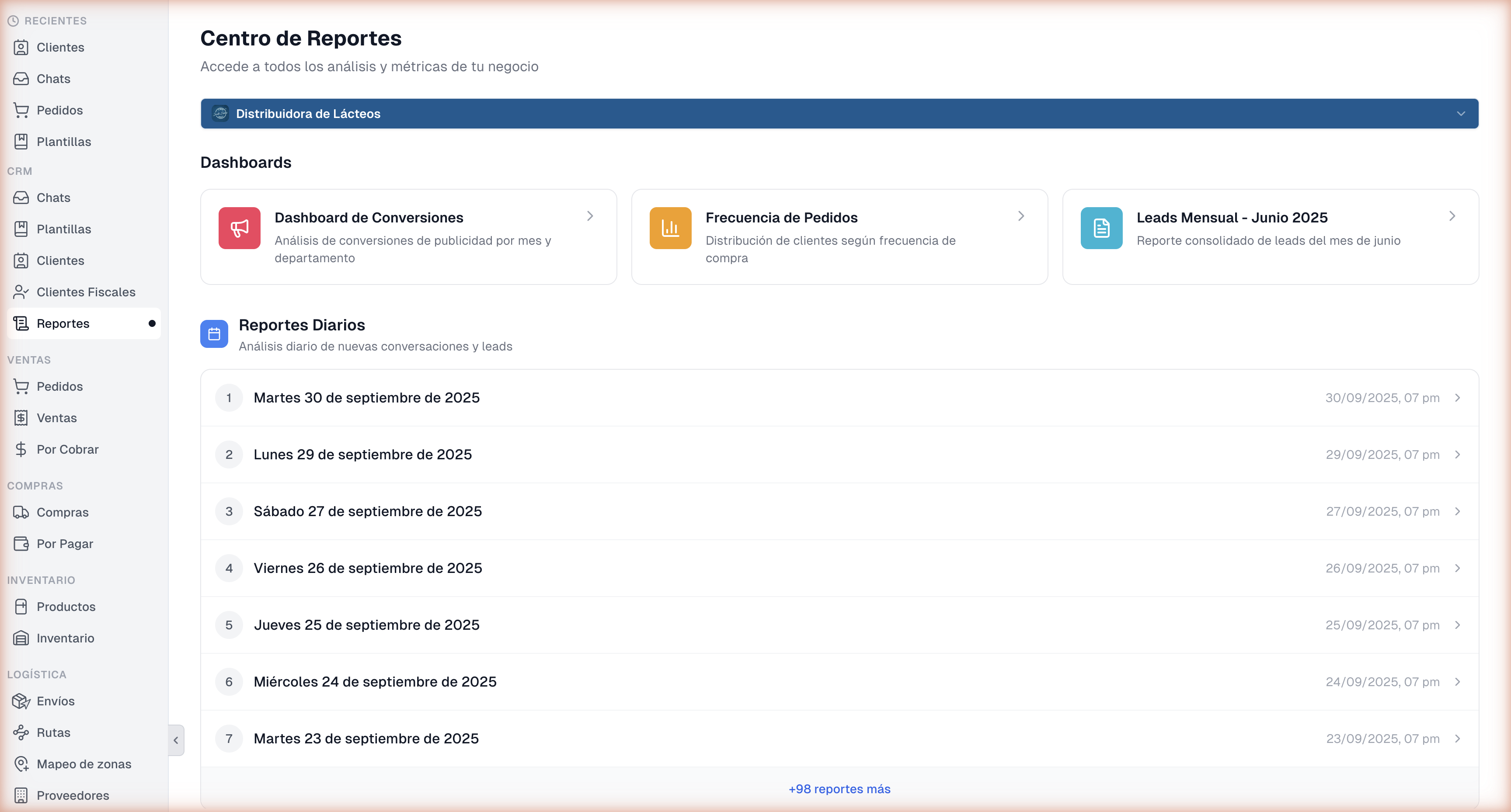The image size is (1511, 812).
Task: Open the Chats section icon in sidebar
Action: 21,79
